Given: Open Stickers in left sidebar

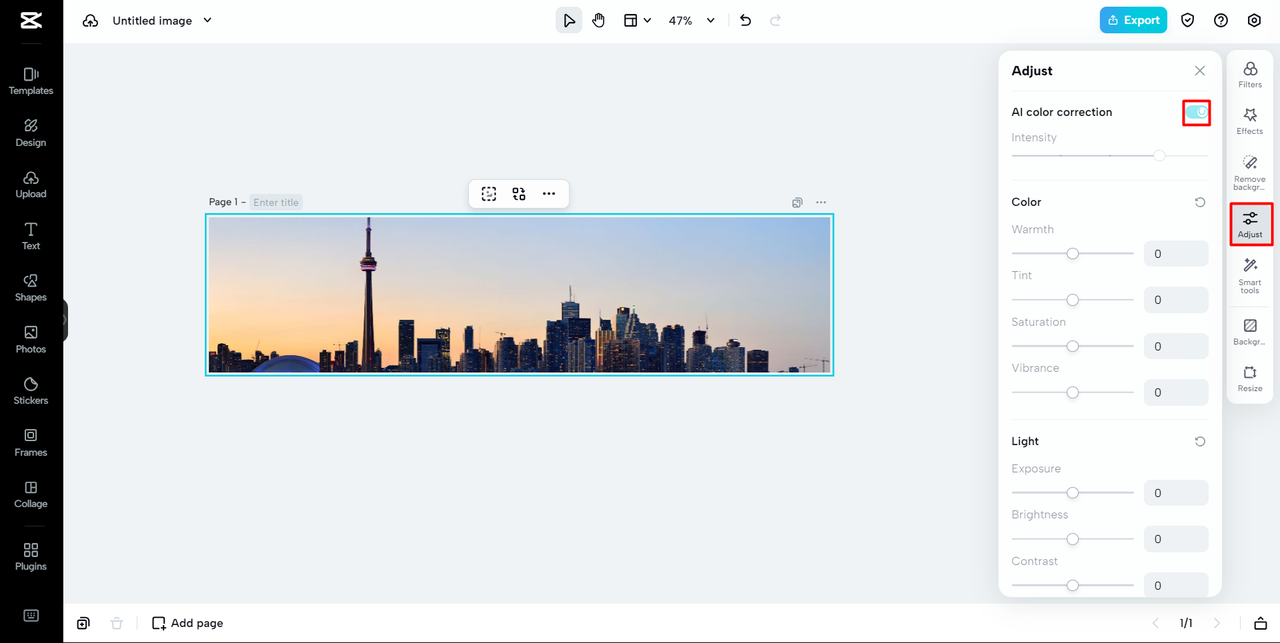Looking at the screenshot, I should pyautogui.click(x=31, y=390).
